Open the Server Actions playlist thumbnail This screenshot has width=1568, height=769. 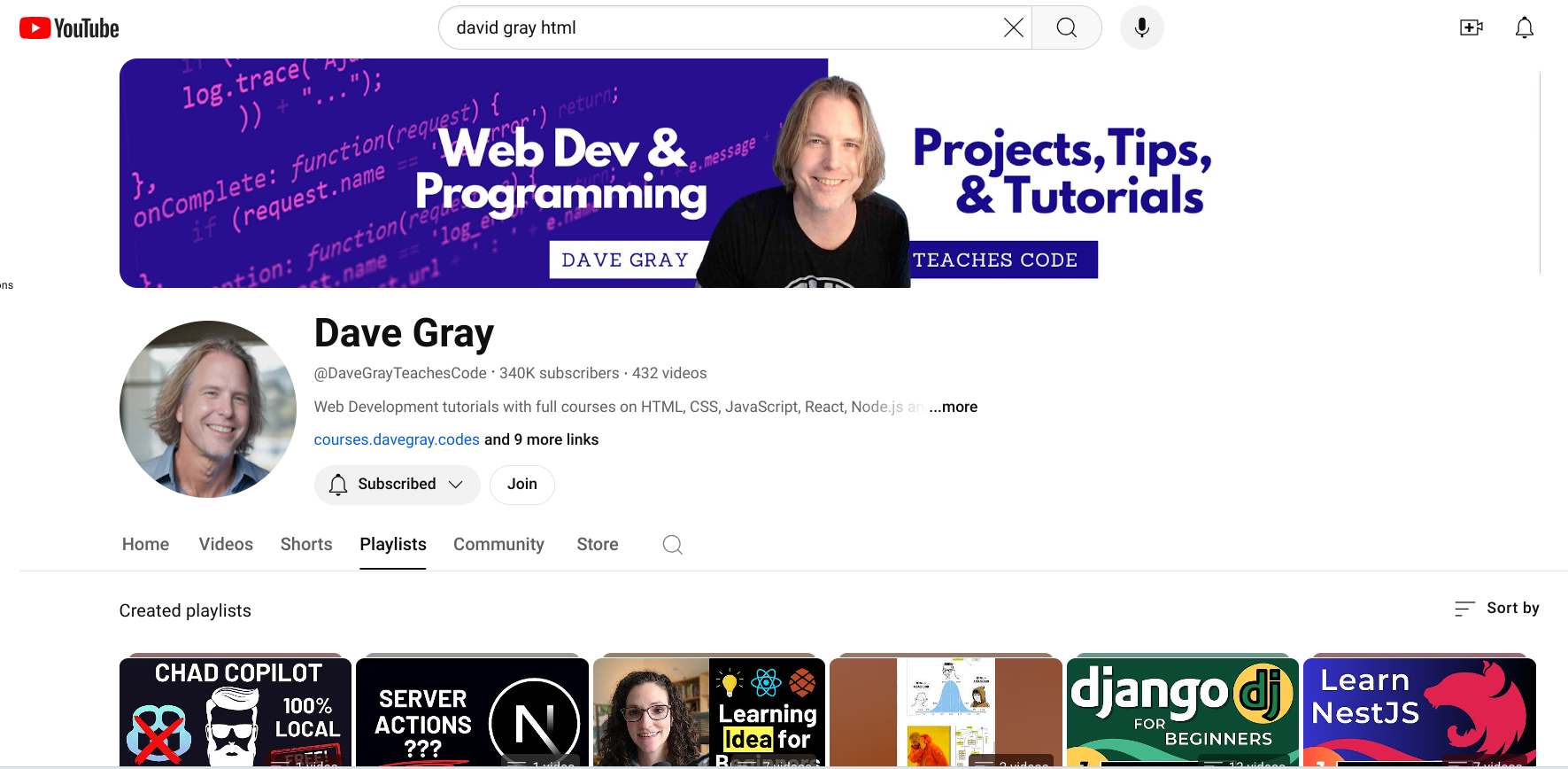472,712
